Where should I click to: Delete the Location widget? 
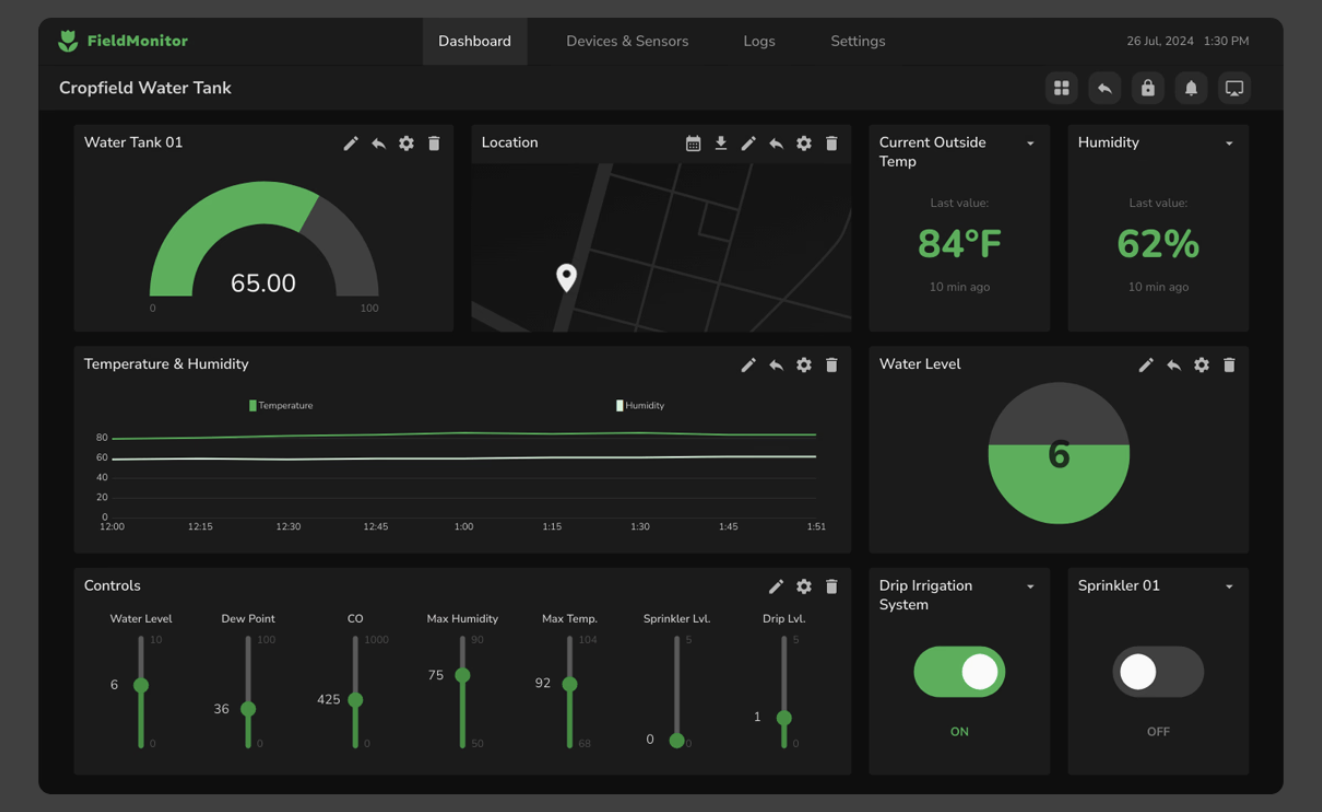pos(831,143)
